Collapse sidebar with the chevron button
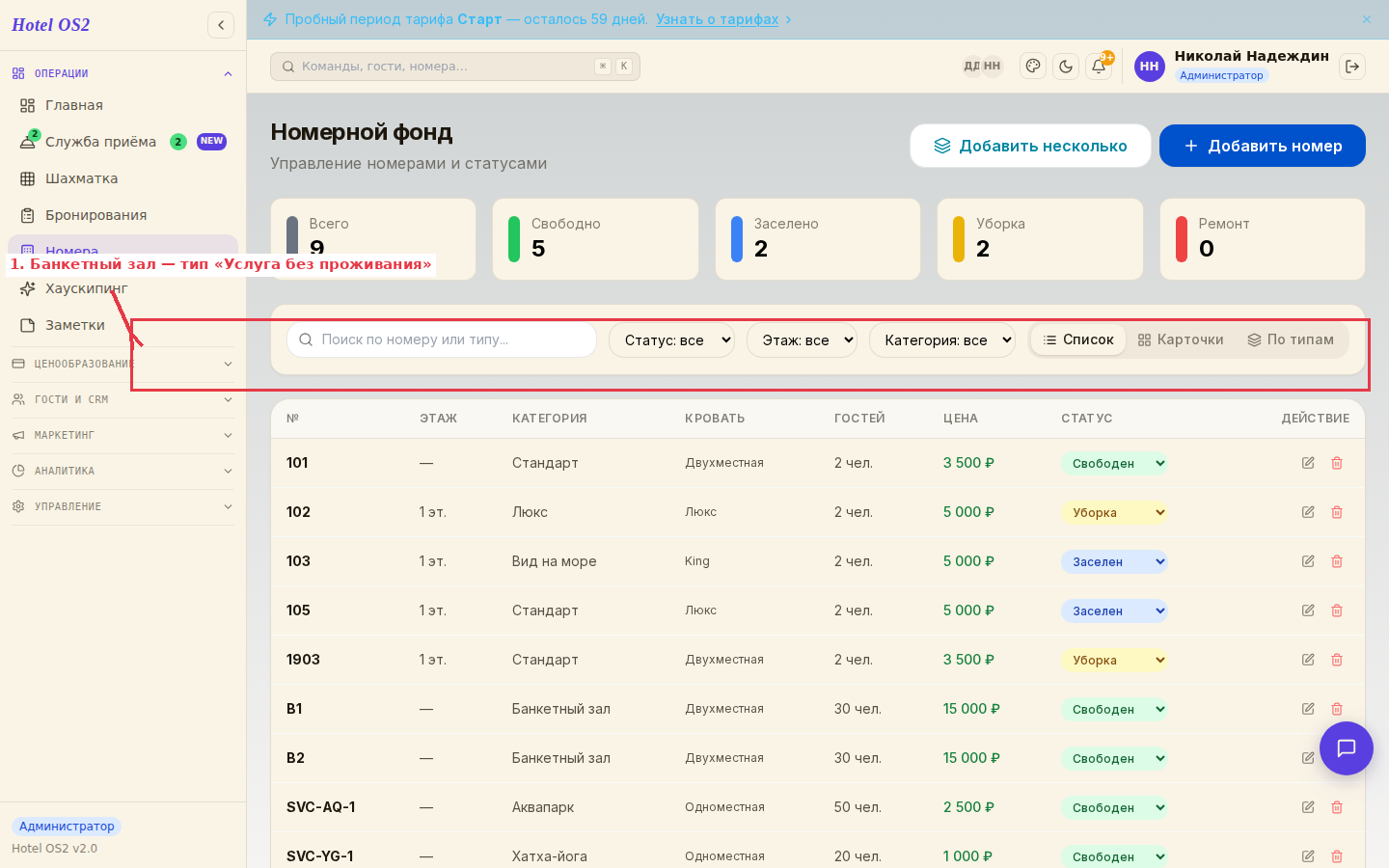This screenshot has height=868, width=1389. click(x=221, y=25)
